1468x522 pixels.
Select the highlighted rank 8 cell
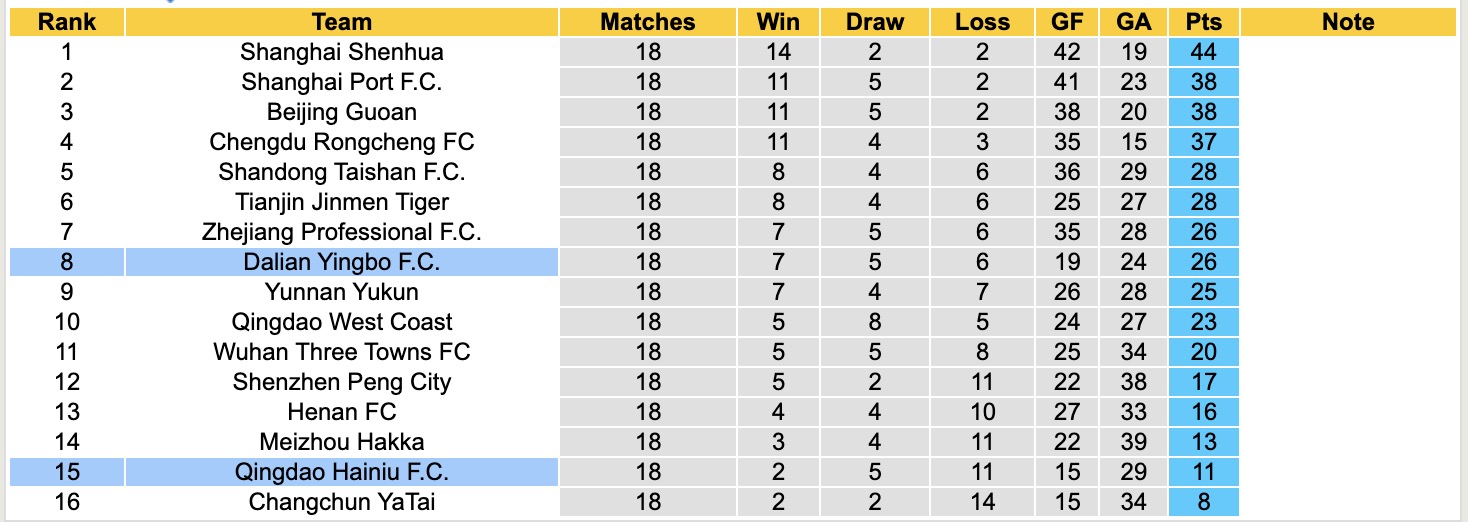click(66, 262)
